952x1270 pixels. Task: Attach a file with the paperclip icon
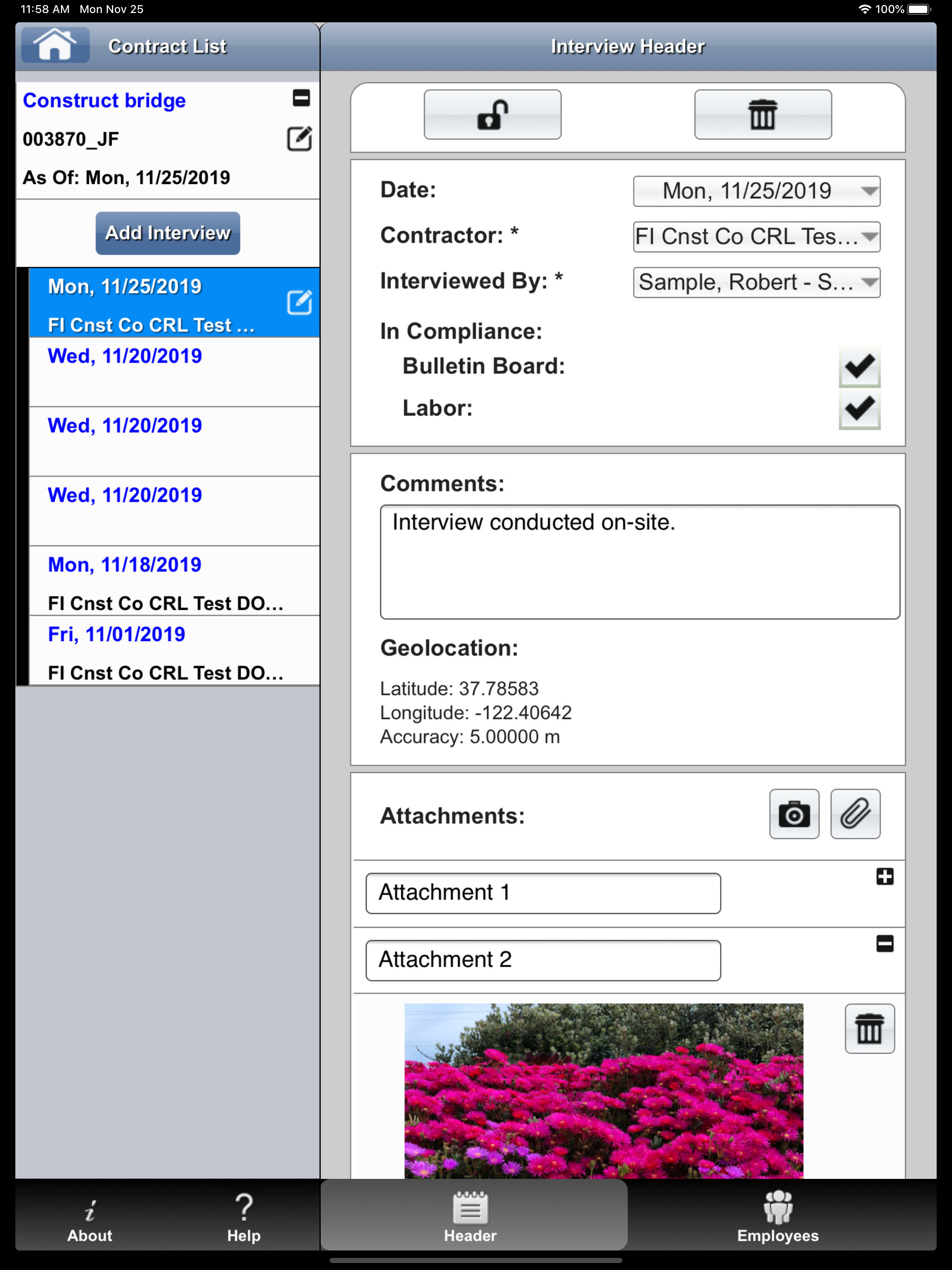point(855,814)
